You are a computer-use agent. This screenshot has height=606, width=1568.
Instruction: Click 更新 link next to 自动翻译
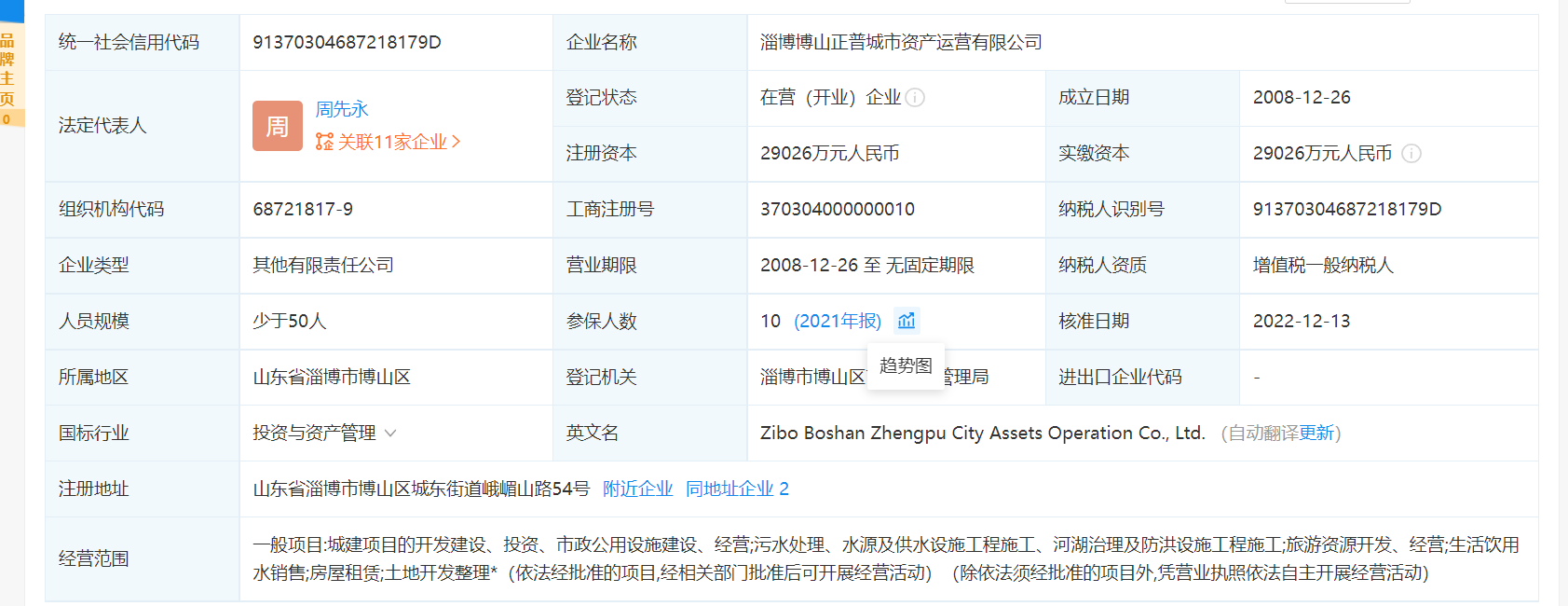(x=1316, y=433)
